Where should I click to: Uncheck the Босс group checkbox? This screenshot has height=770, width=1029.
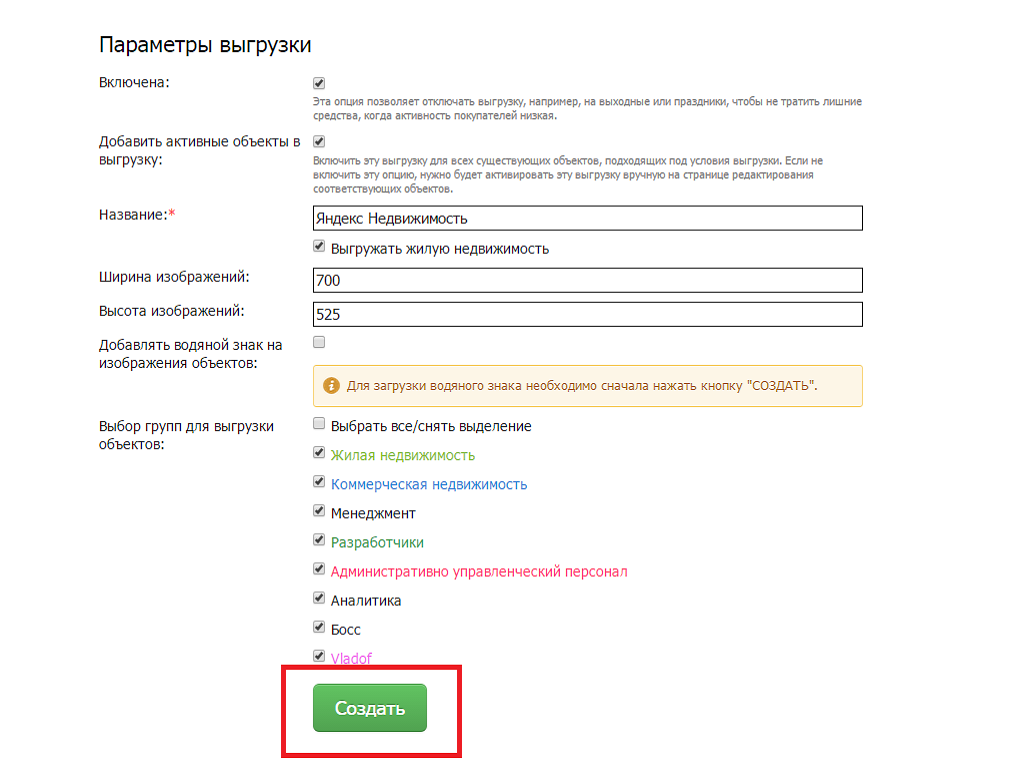click(319, 626)
